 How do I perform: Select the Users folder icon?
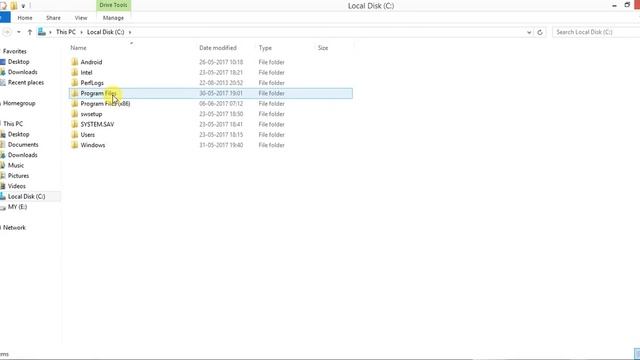74,135
